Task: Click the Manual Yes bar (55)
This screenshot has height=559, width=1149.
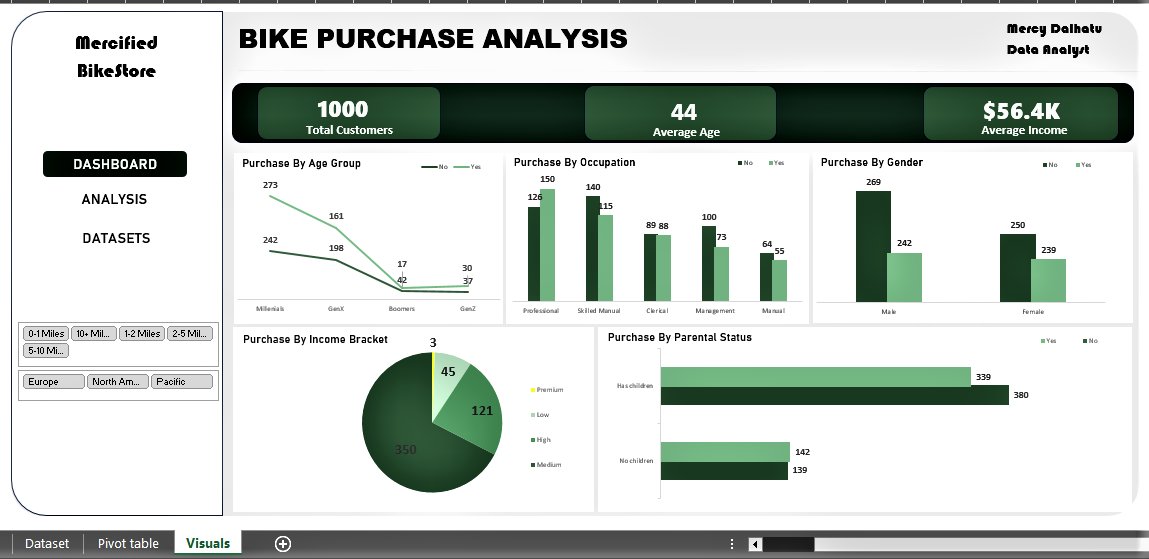Action: point(780,281)
